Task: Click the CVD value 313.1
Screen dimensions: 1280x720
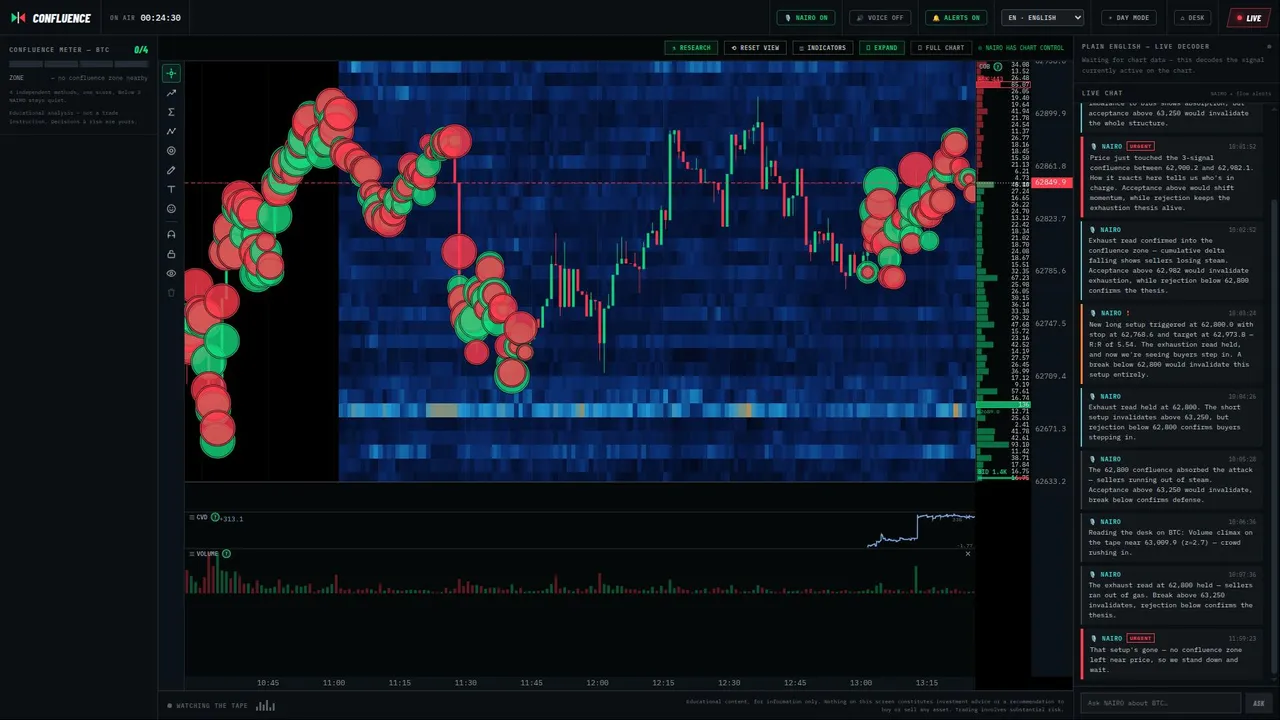Action: coord(233,518)
